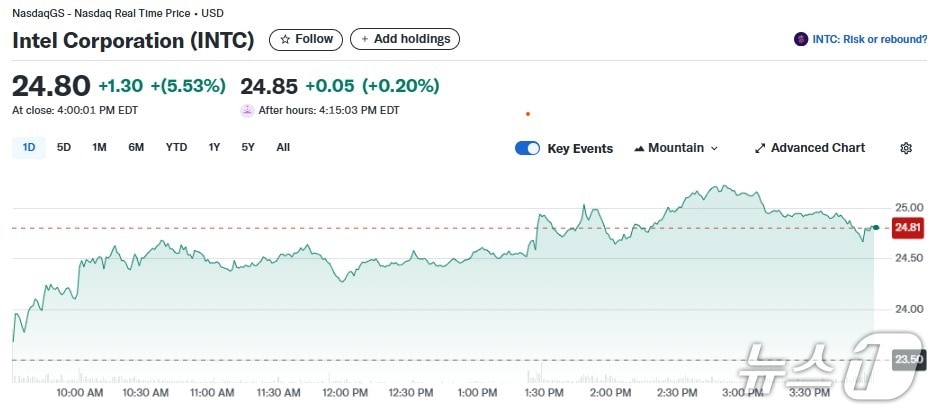Click the mountain chart type icon
936x414 pixels.
(x=639, y=148)
